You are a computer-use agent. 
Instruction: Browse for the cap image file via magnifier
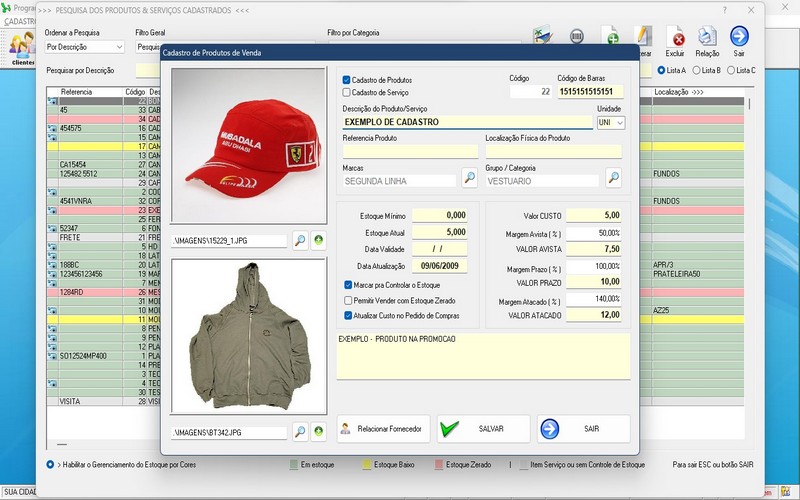point(300,240)
